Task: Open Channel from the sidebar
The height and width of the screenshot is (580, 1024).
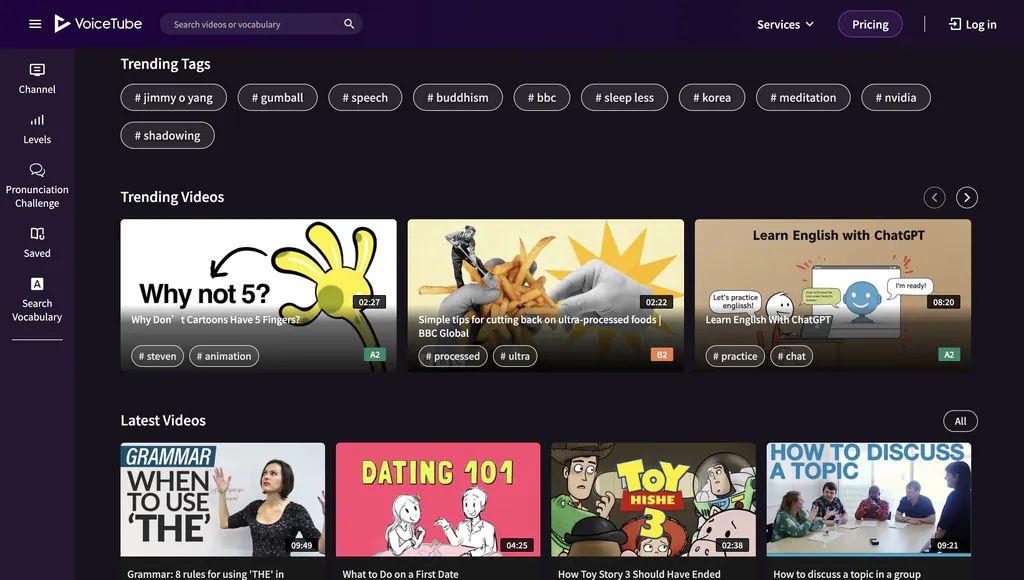Action: click(37, 78)
